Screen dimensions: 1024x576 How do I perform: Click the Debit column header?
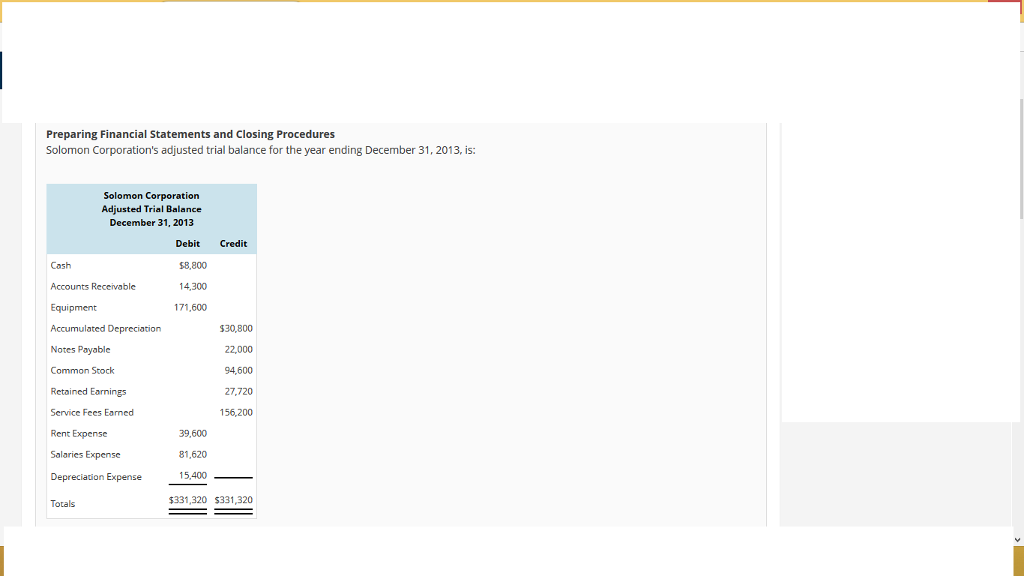pyautogui.click(x=187, y=243)
